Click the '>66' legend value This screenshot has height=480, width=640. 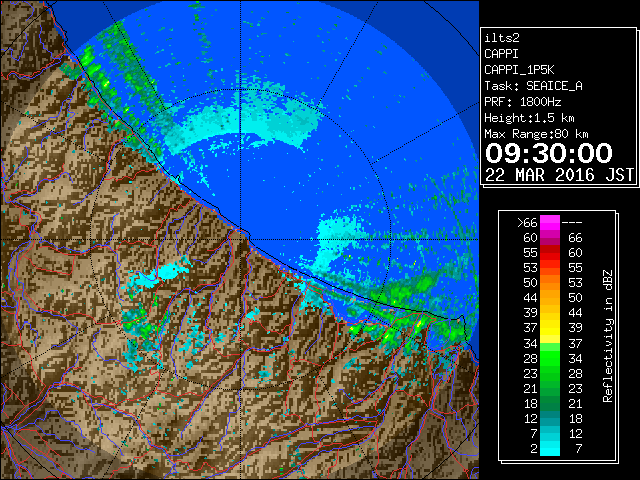527,223
